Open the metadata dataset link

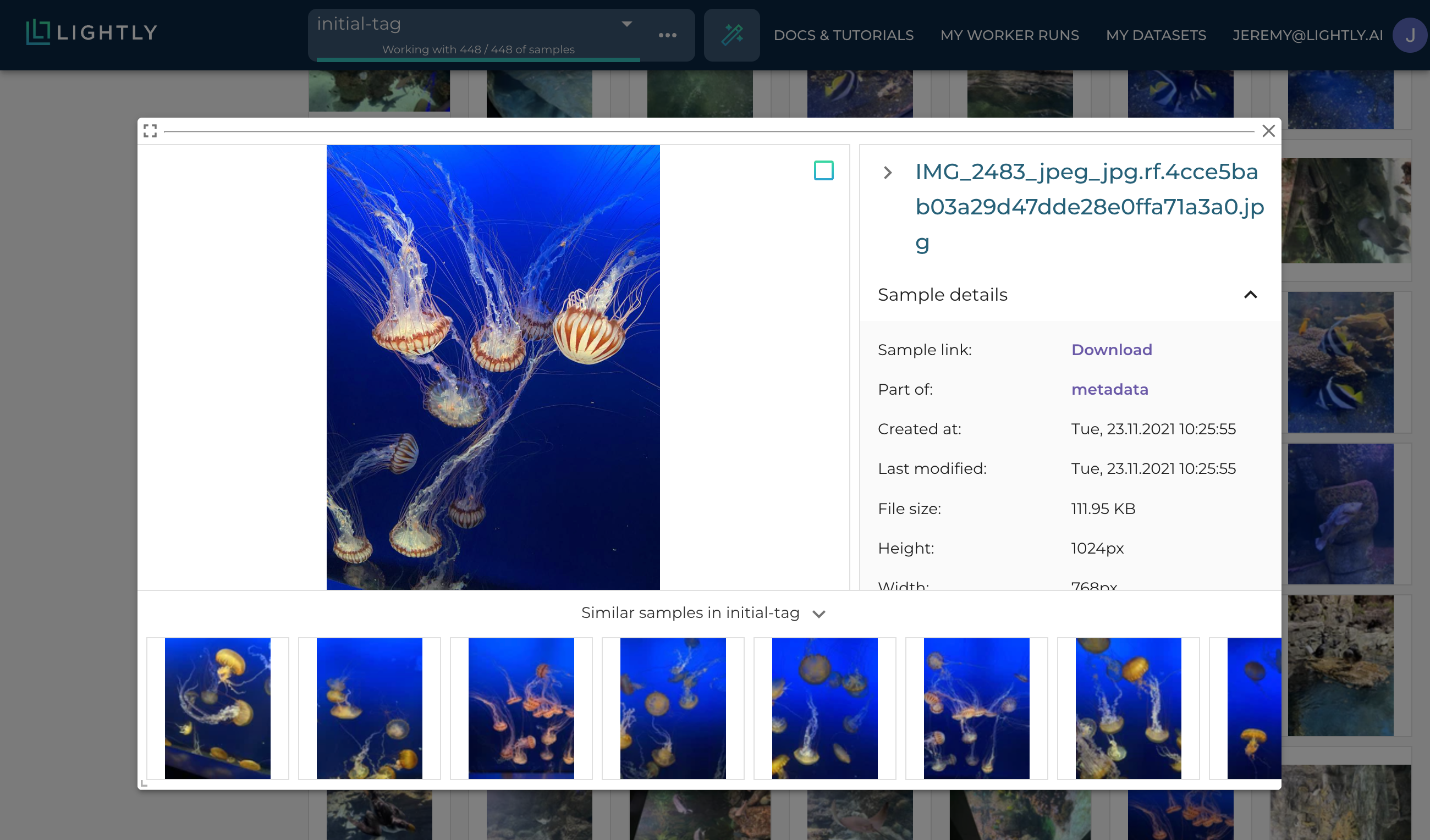(x=1109, y=389)
